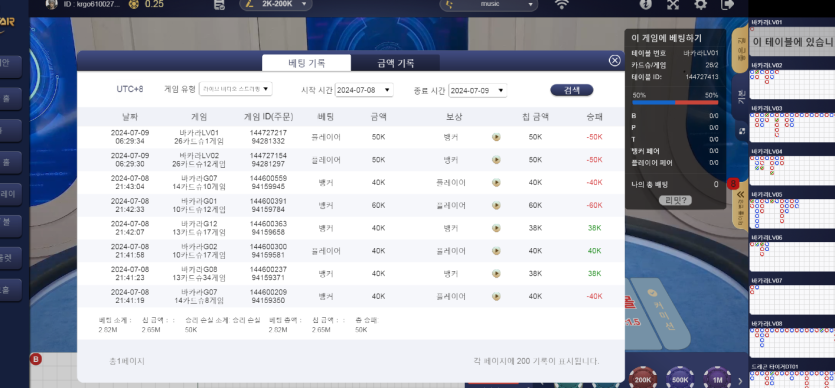Replay video for game 144600300 row
This screenshot has width=835, height=388.
(496, 251)
